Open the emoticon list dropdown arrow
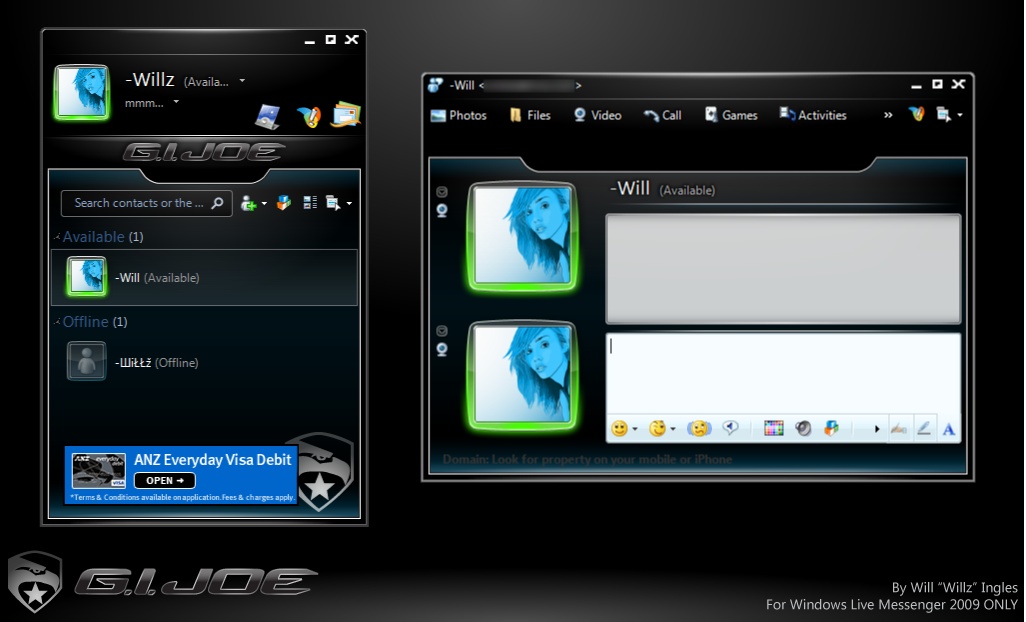This screenshot has width=1026, height=622. (x=635, y=429)
